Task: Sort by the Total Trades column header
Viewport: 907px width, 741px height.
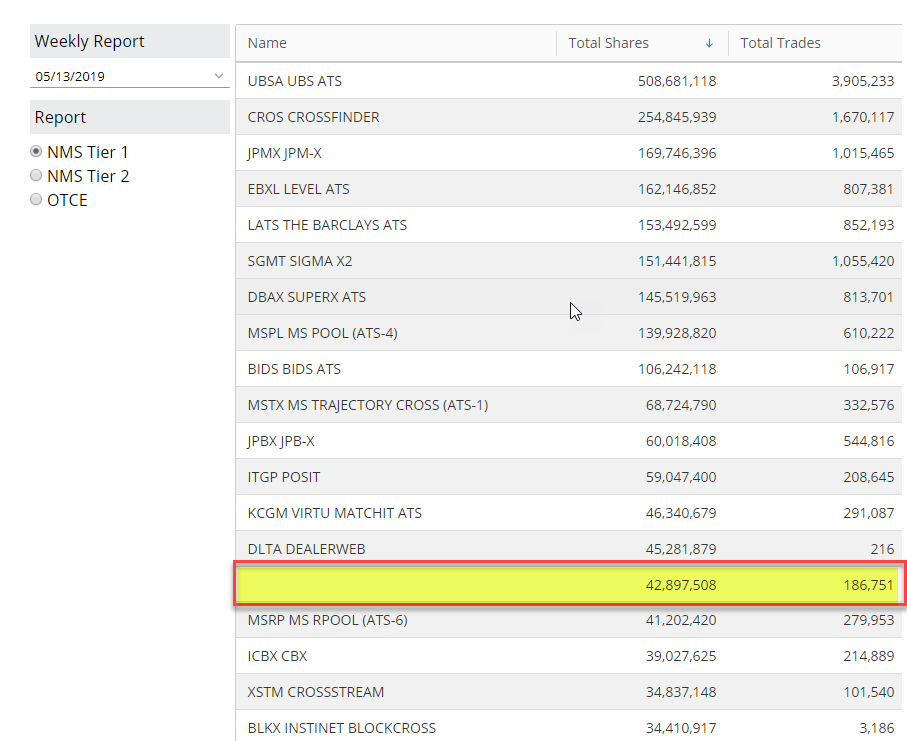Action: click(x=780, y=43)
